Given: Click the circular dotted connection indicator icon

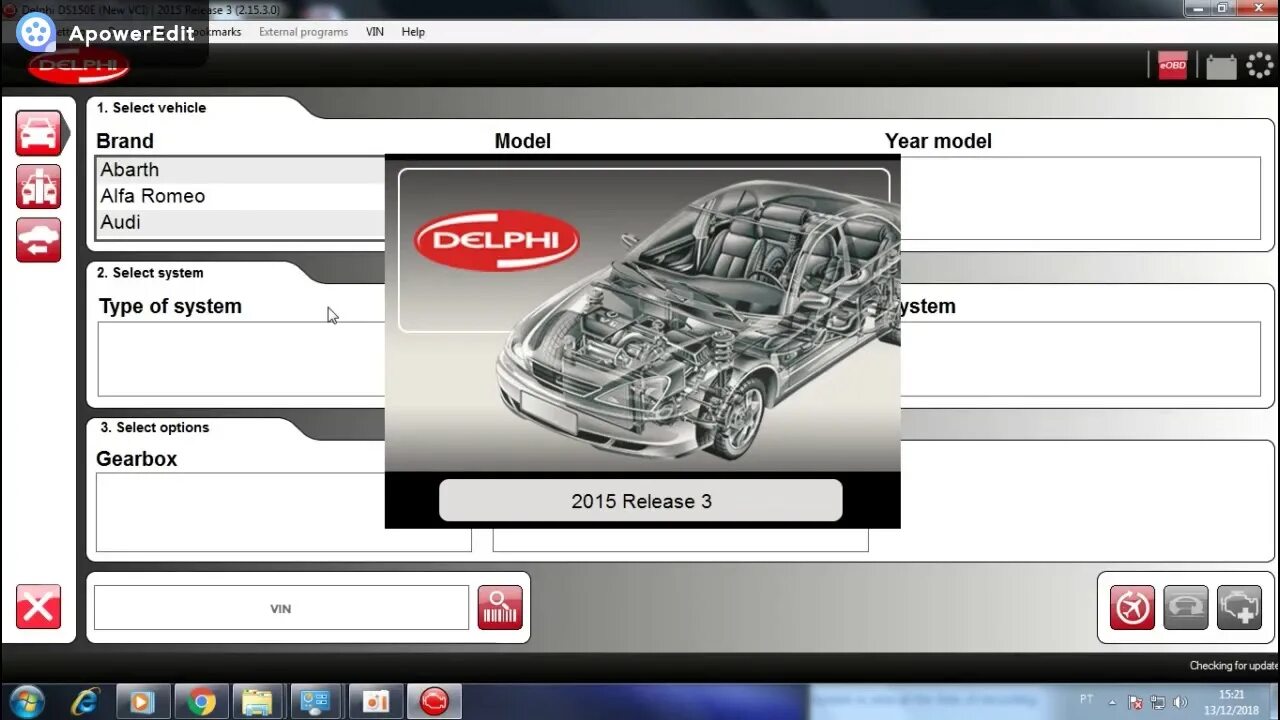Looking at the screenshot, I should coord(1260,66).
